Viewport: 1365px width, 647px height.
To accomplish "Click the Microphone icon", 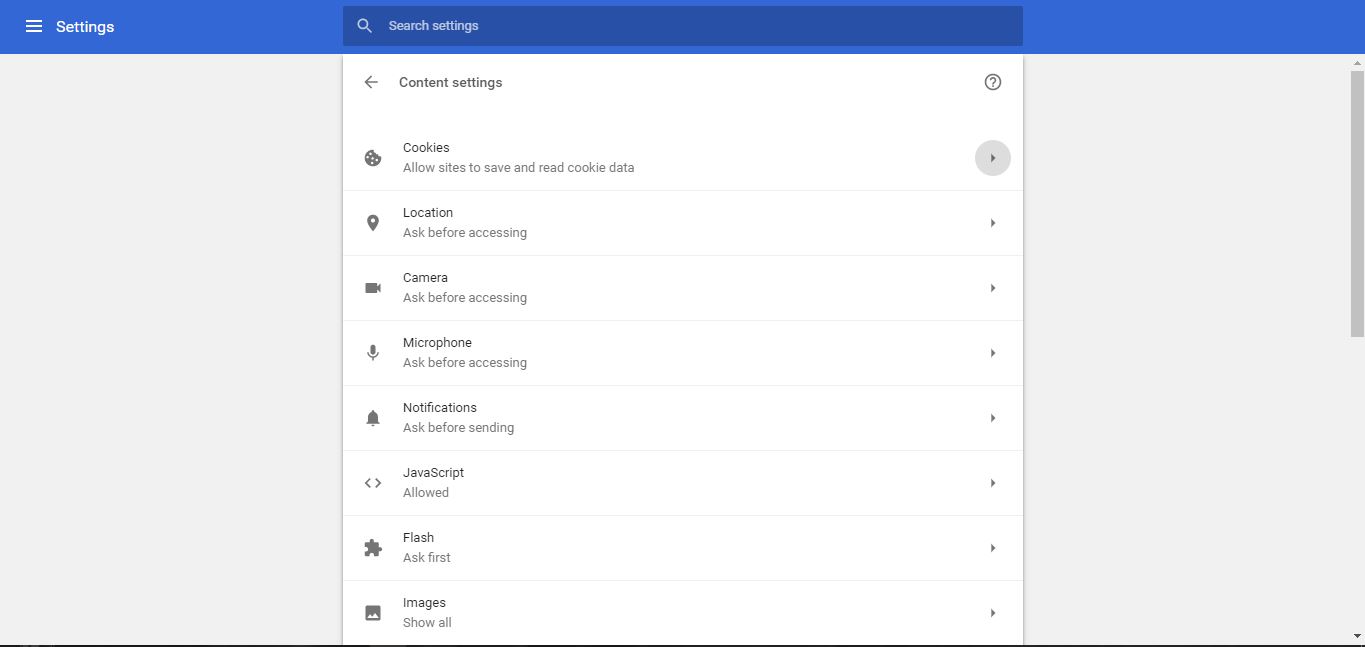I will pos(373,352).
